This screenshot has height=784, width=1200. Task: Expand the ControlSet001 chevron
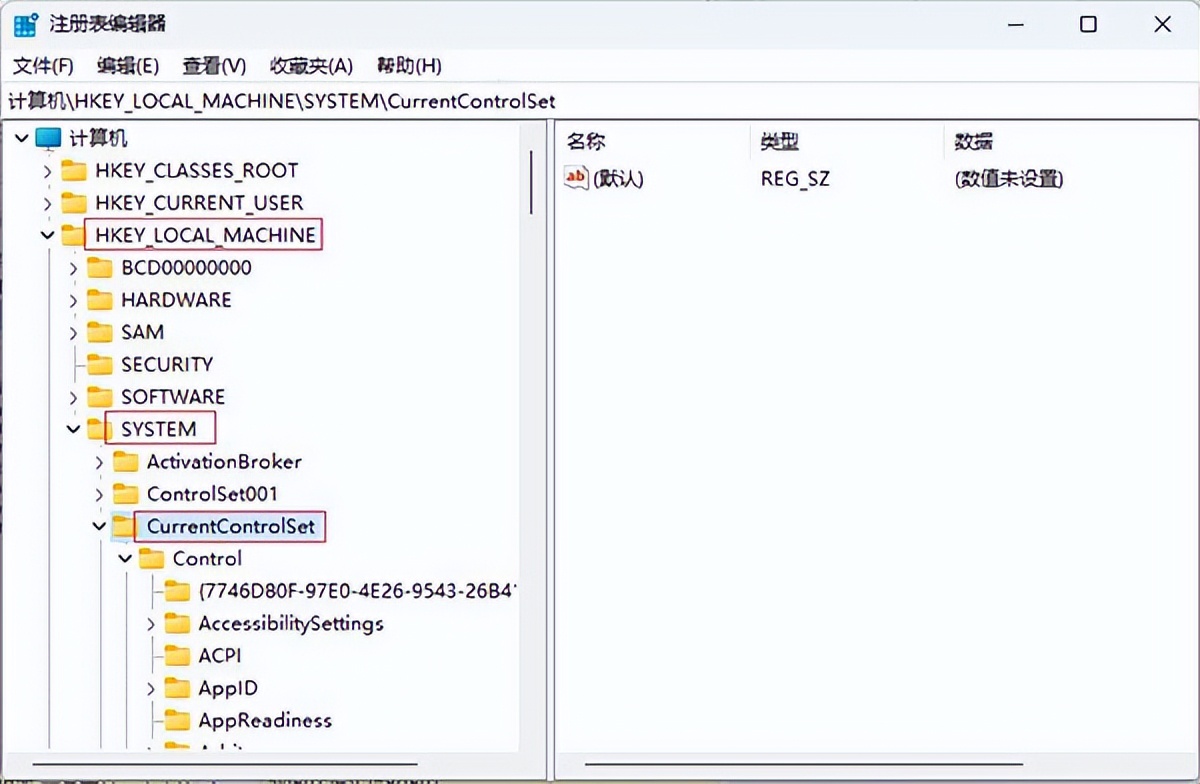99,494
